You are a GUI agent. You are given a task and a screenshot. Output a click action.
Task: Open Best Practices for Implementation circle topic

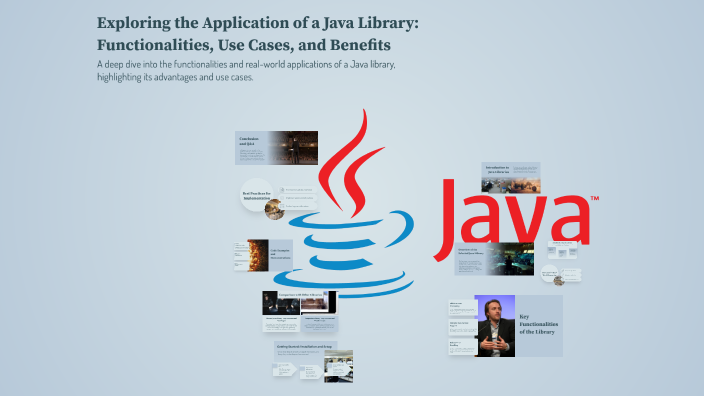click(x=256, y=195)
